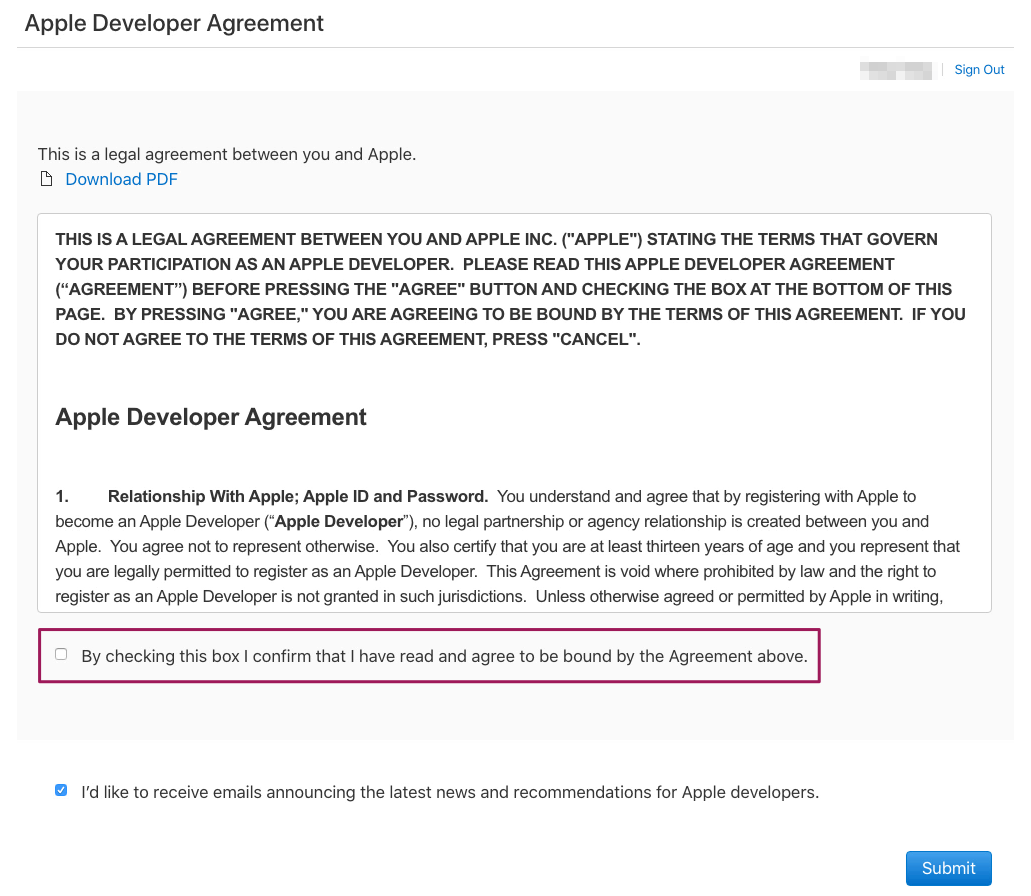
Task: Click 'This is a legal agreement' intro text
Action: point(227,154)
